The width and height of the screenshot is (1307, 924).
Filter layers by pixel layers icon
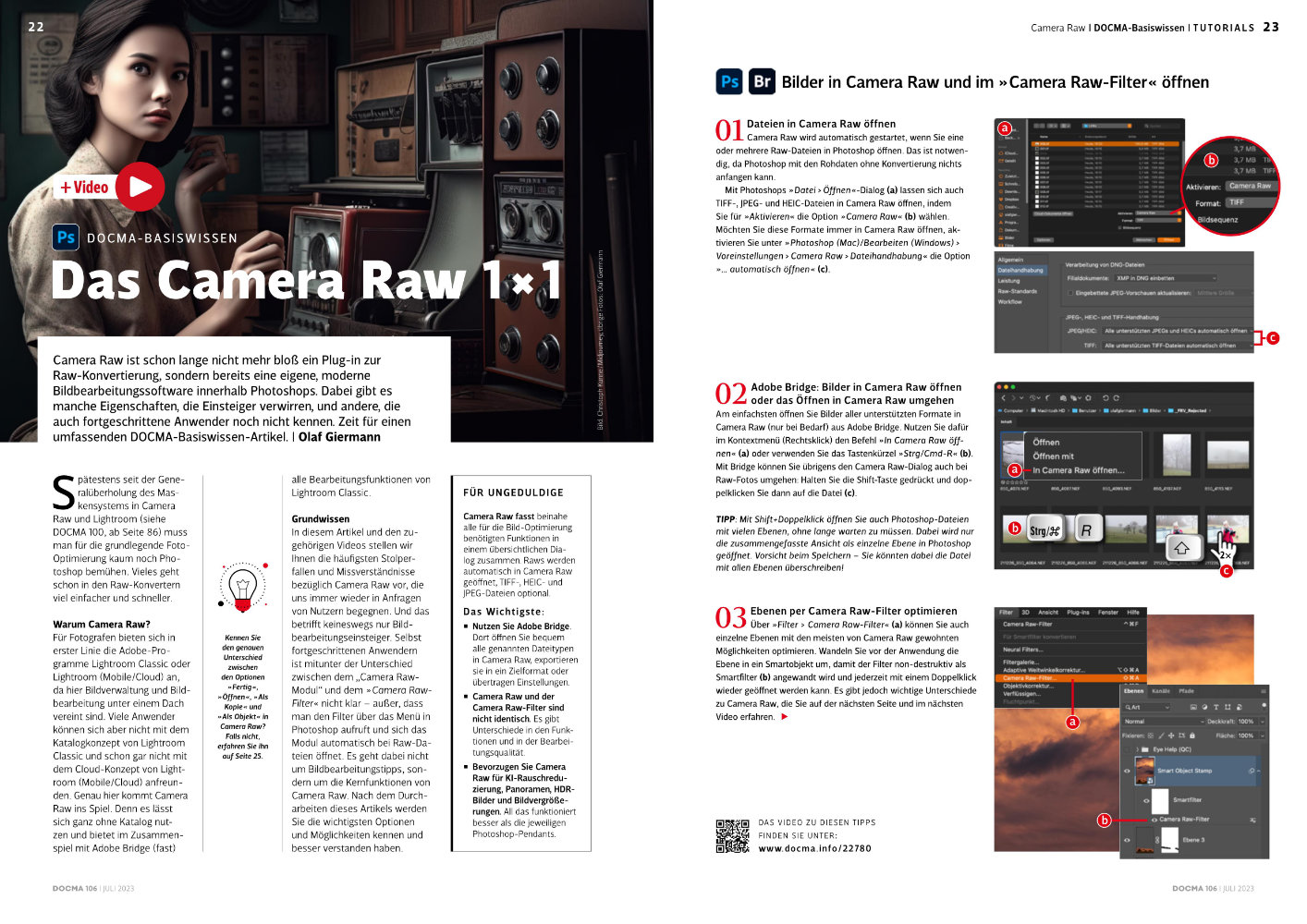tap(1191, 707)
